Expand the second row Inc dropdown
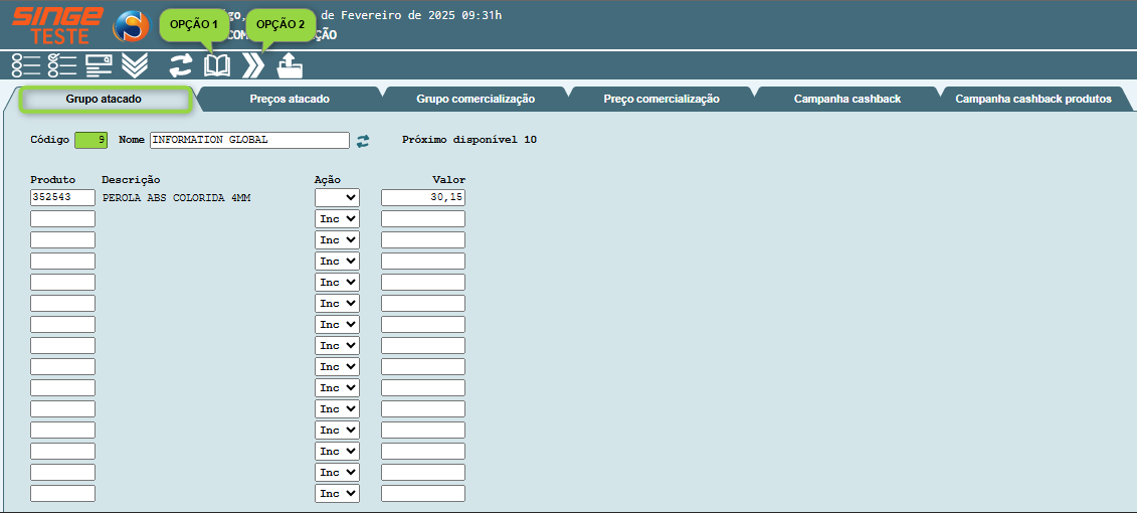The height and width of the screenshot is (513, 1137). tap(337, 219)
